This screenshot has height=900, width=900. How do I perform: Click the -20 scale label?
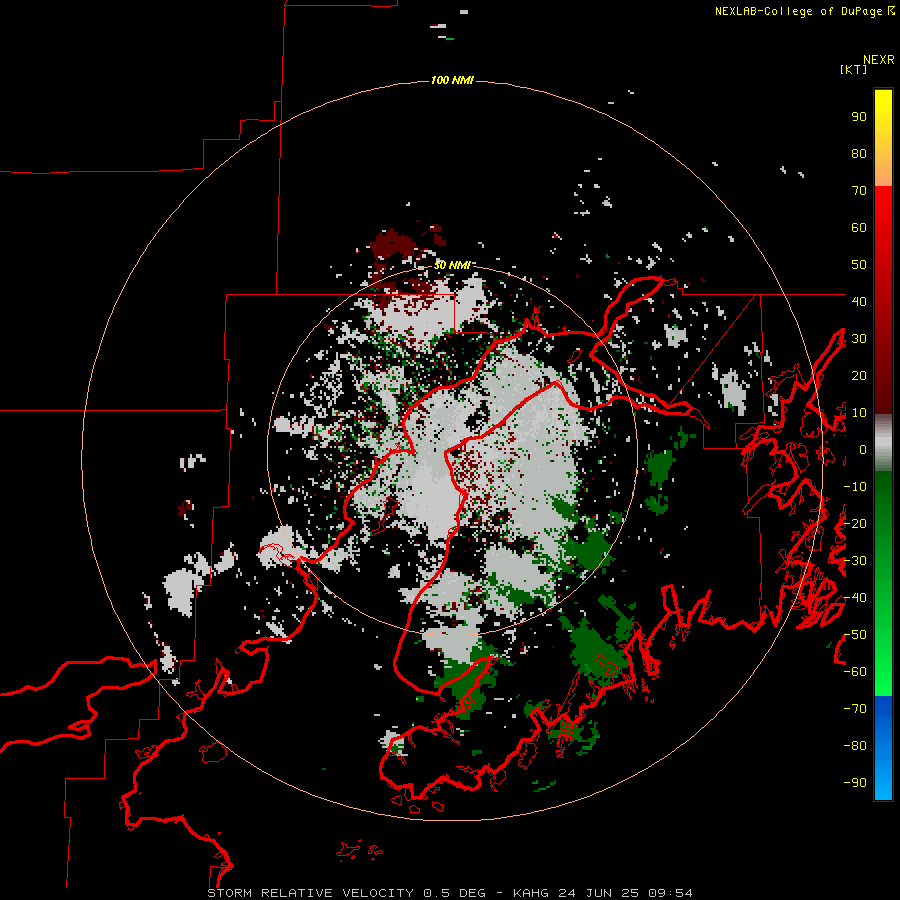(x=855, y=523)
